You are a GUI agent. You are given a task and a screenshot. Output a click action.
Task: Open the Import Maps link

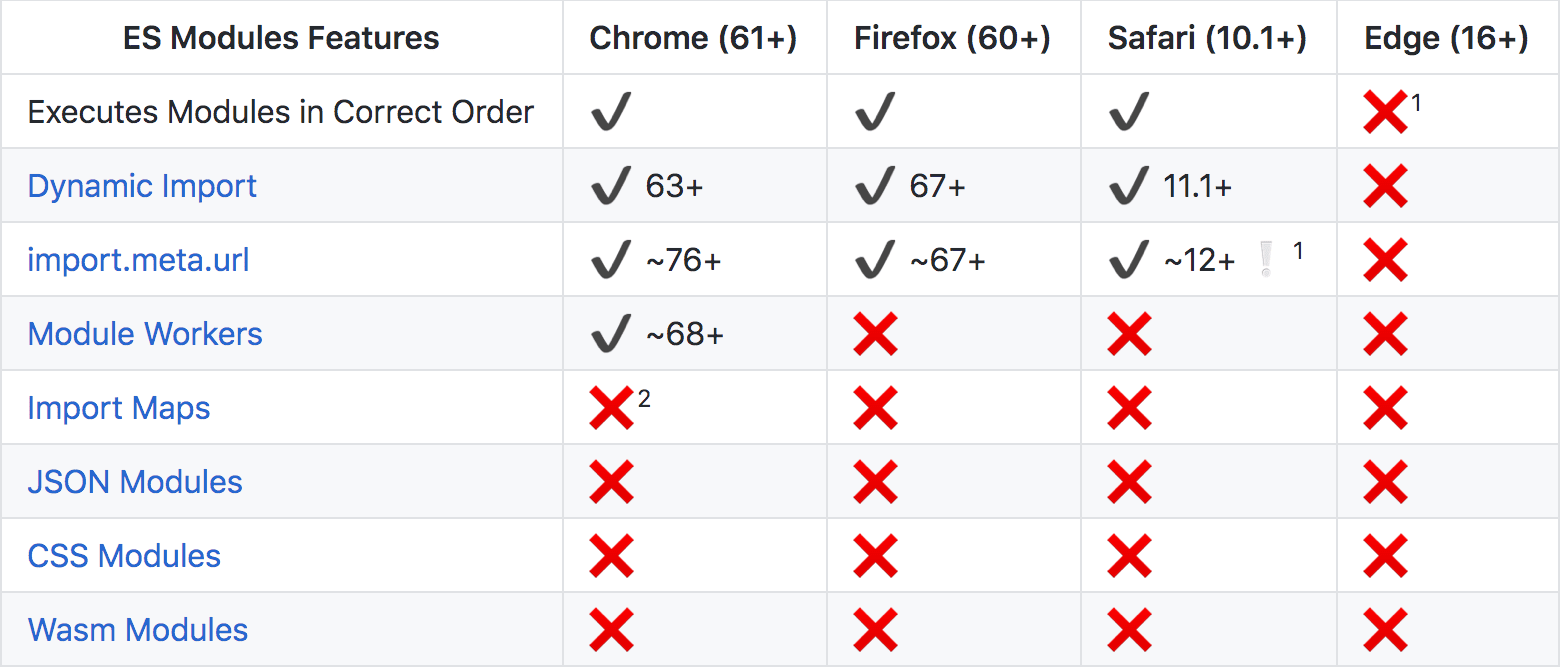click(119, 408)
